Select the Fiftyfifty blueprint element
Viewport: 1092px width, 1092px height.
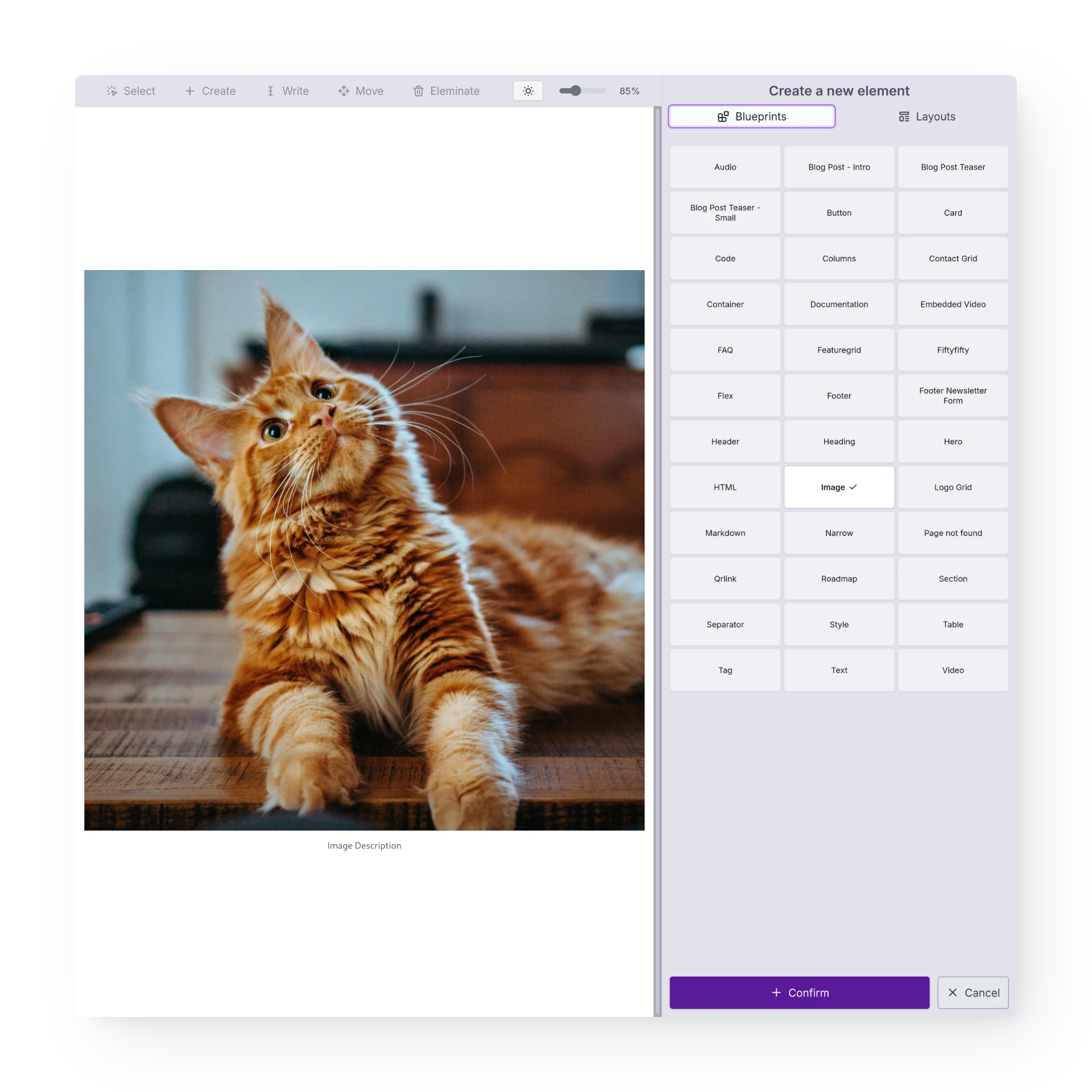pos(952,350)
